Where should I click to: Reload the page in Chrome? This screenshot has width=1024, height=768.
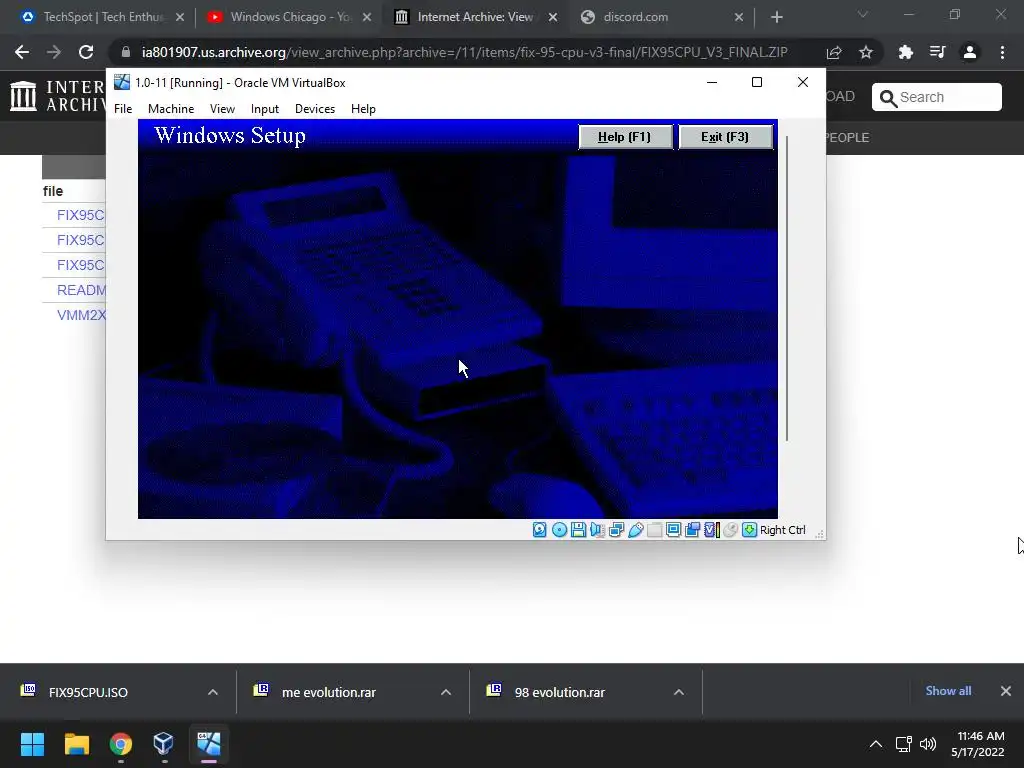click(86, 52)
